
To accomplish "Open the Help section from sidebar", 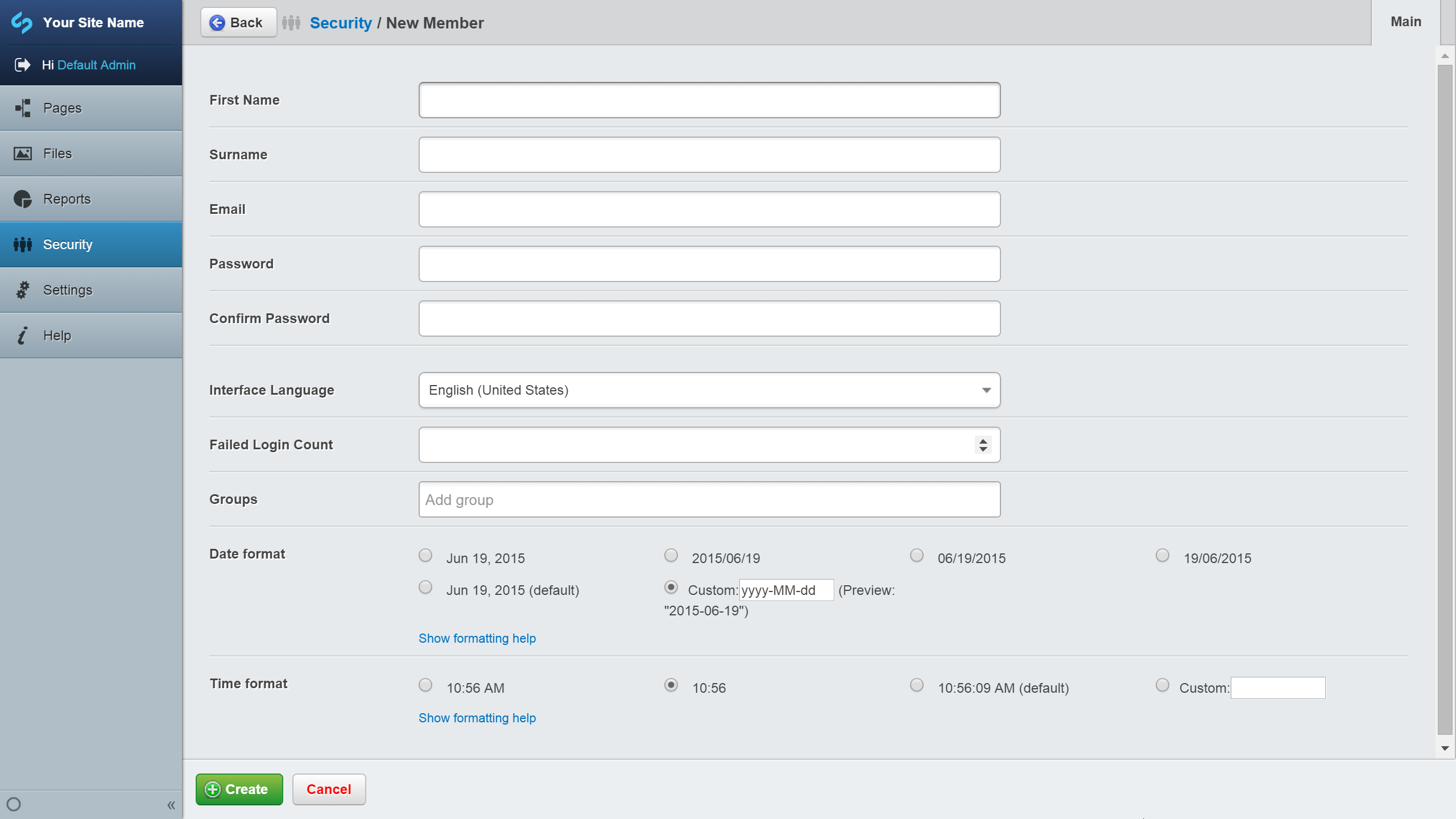I will pos(56,335).
